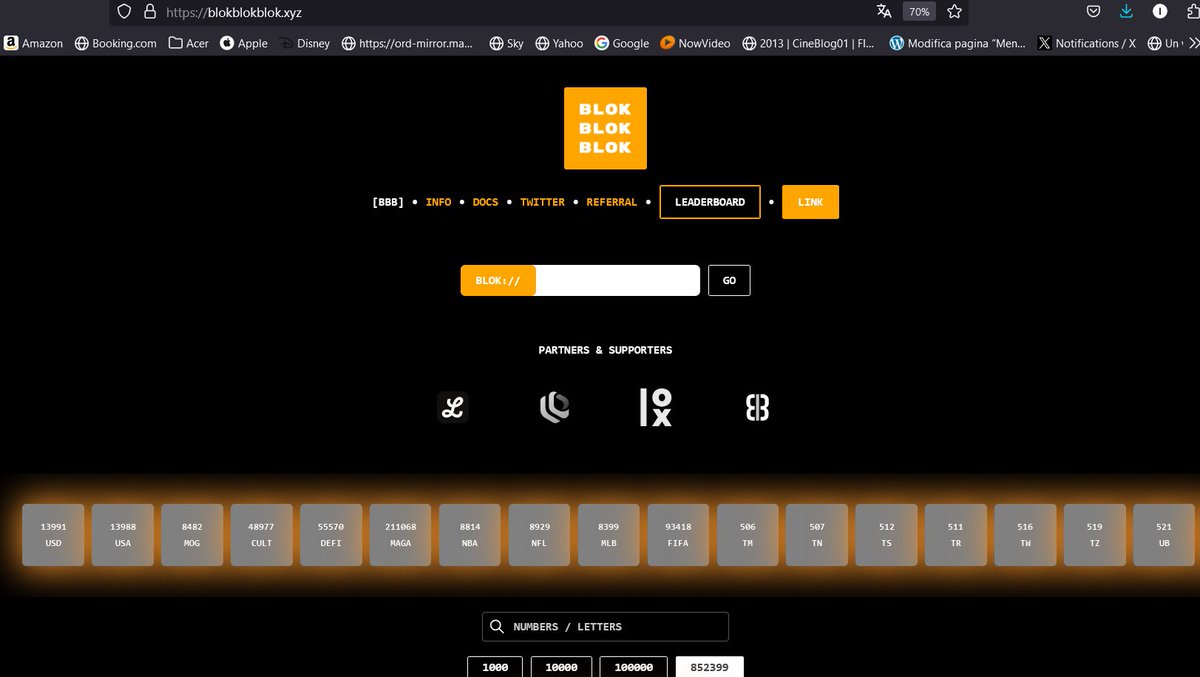Open the Luminex partner logo
This screenshot has height=677, width=1200.
click(452, 407)
